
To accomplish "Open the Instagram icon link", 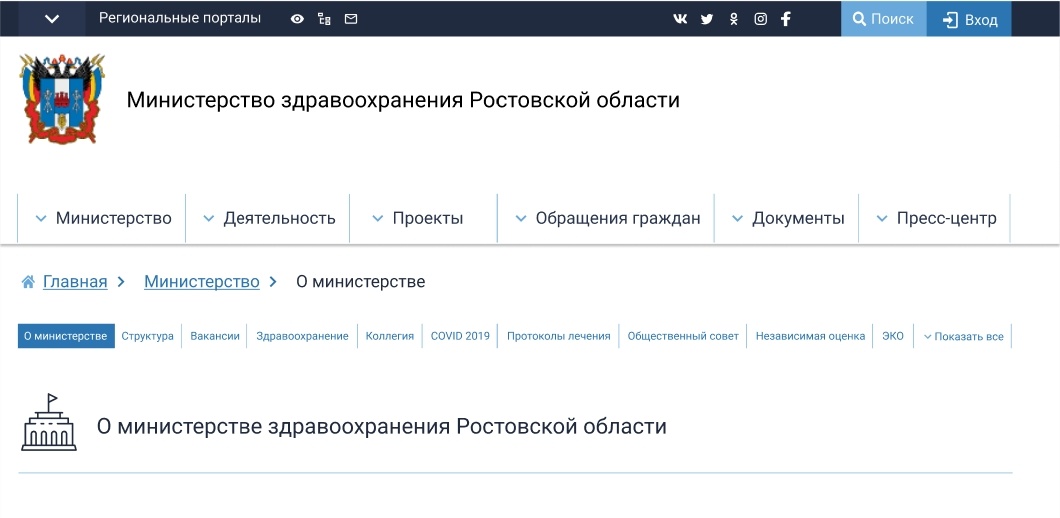I will (x=760, y=19).
